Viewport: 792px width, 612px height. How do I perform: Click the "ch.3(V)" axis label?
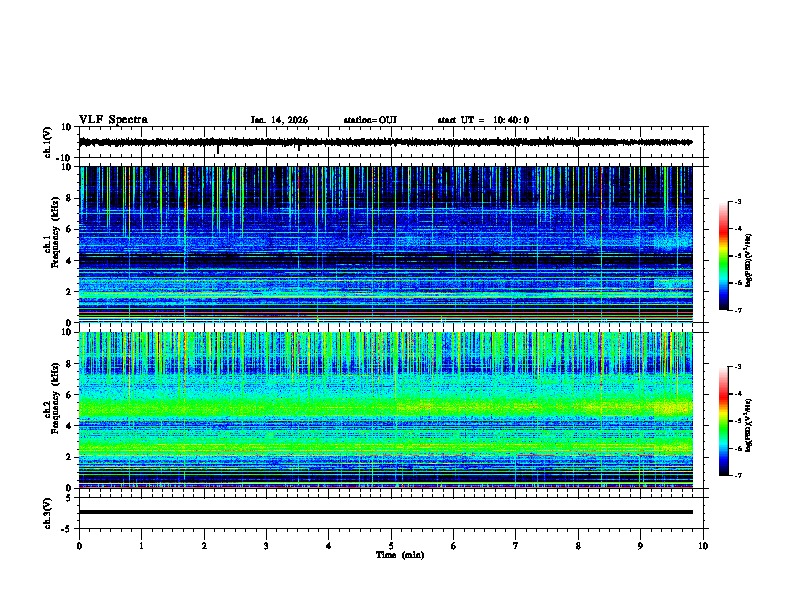48,513
